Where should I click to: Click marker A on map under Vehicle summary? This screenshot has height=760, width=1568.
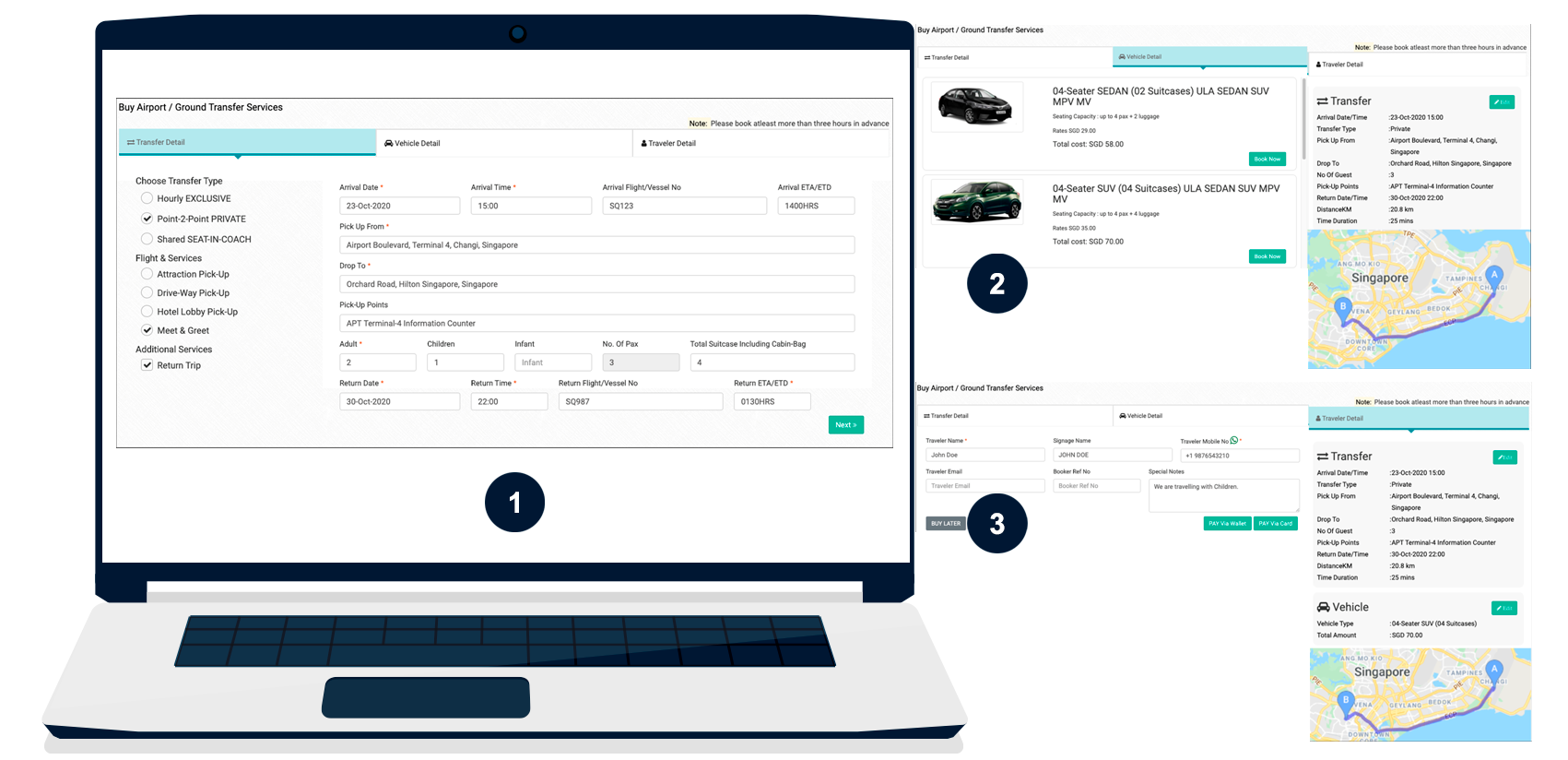tap(1494, 670)
